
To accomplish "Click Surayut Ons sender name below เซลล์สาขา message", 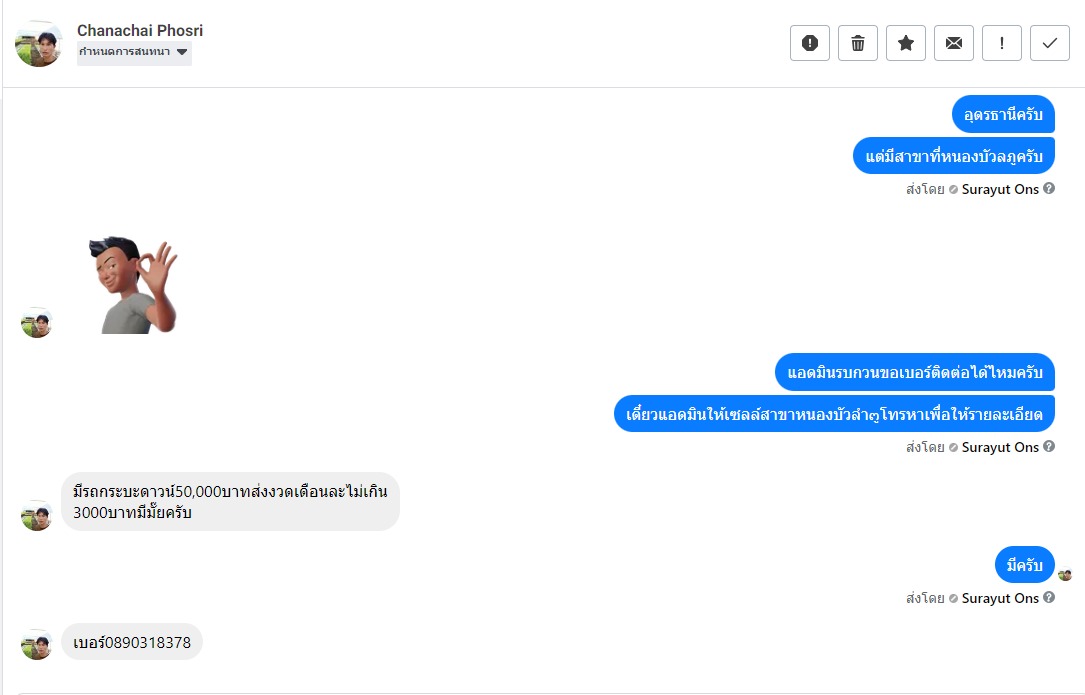I will [x=1000, y=447].
